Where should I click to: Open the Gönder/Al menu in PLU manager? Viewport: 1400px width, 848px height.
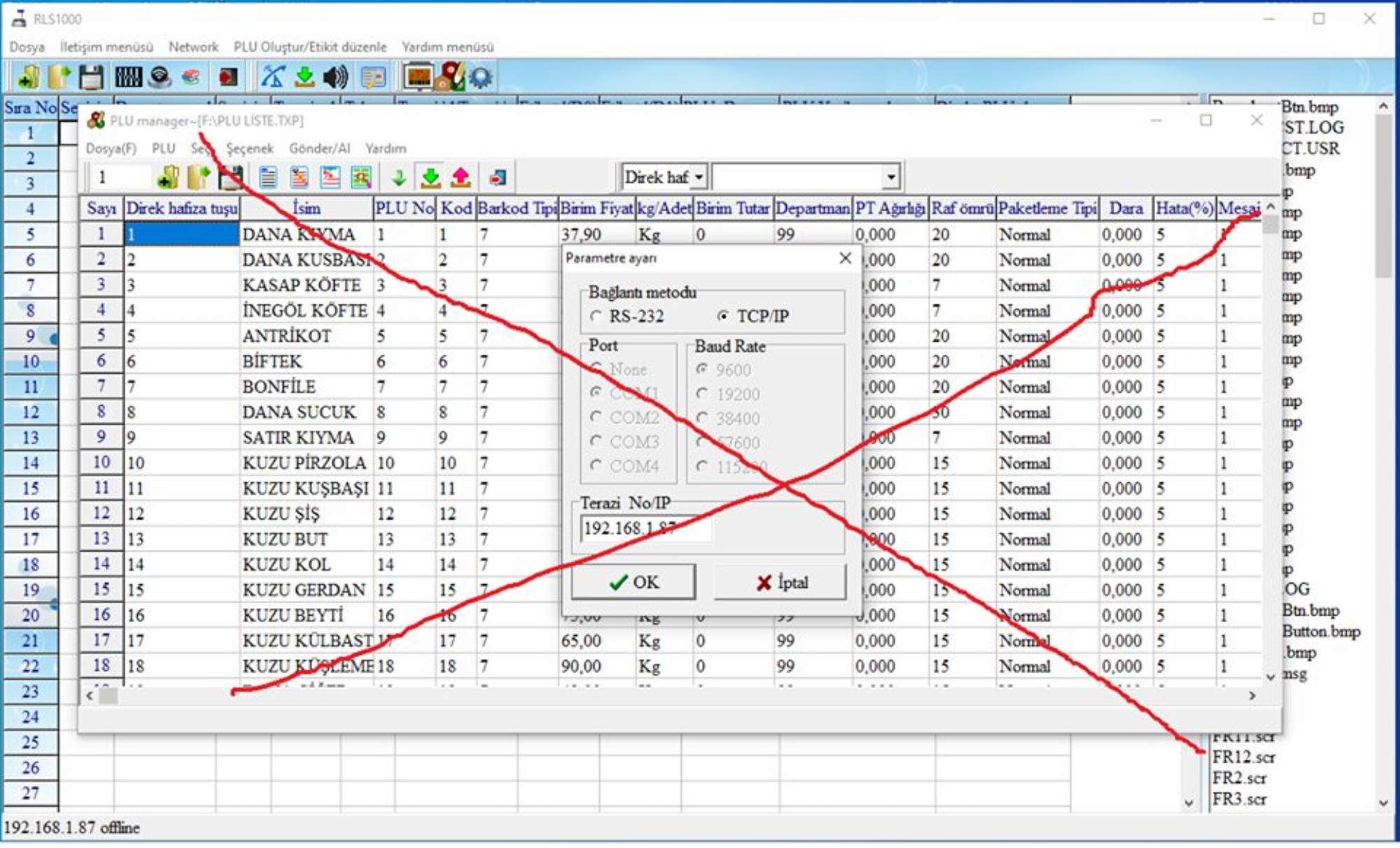tap(319, 148)
